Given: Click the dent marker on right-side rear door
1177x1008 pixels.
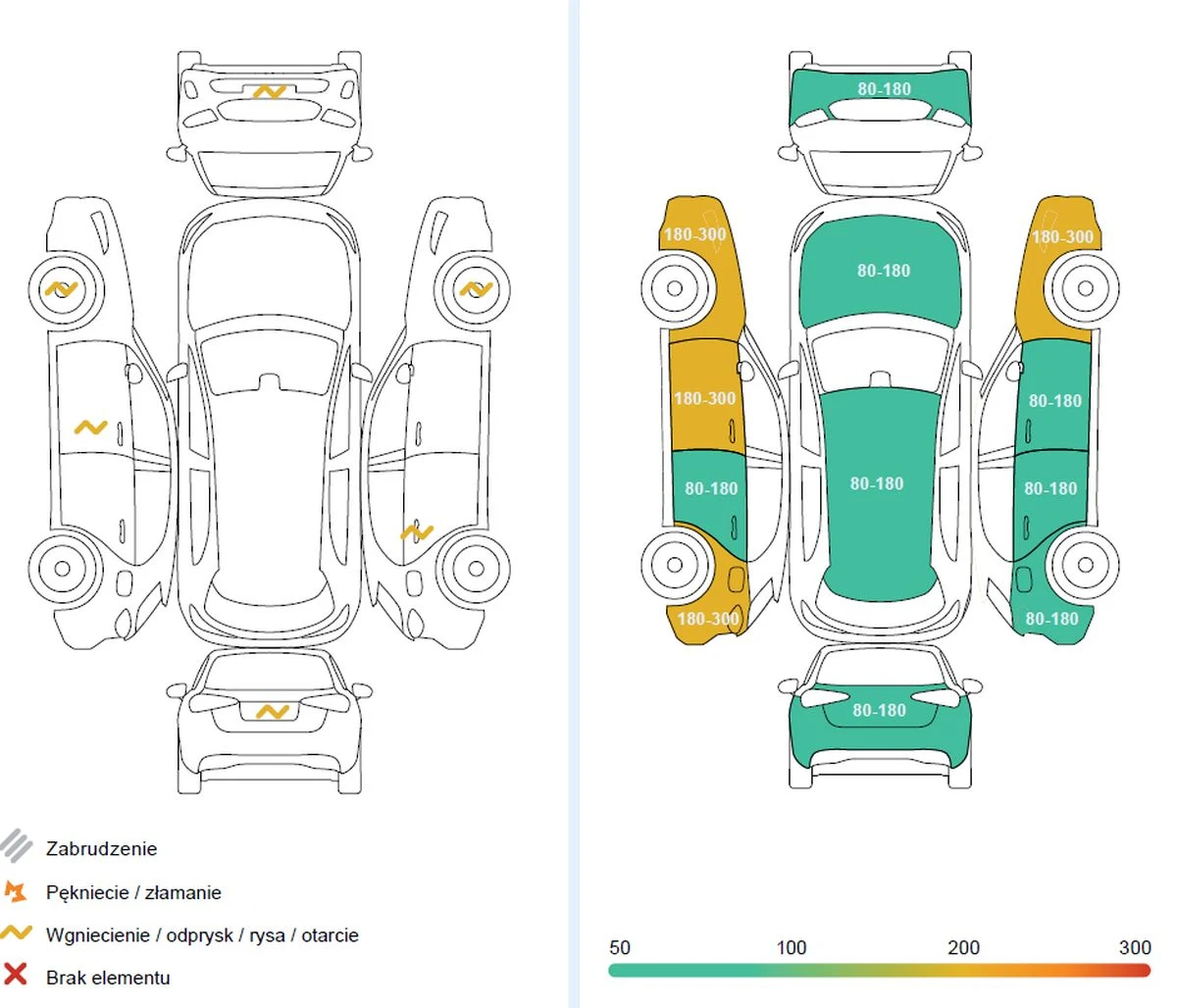Looking at the screenshot, I should pyautogui.click(x=417, y=532).
